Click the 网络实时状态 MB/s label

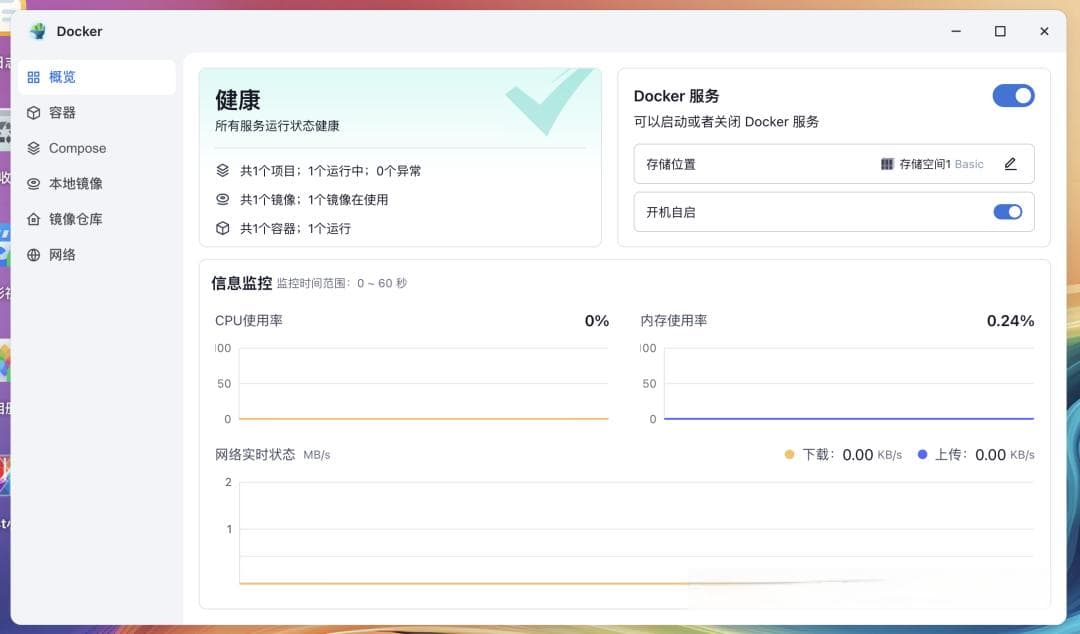click(x=273, y=455)
